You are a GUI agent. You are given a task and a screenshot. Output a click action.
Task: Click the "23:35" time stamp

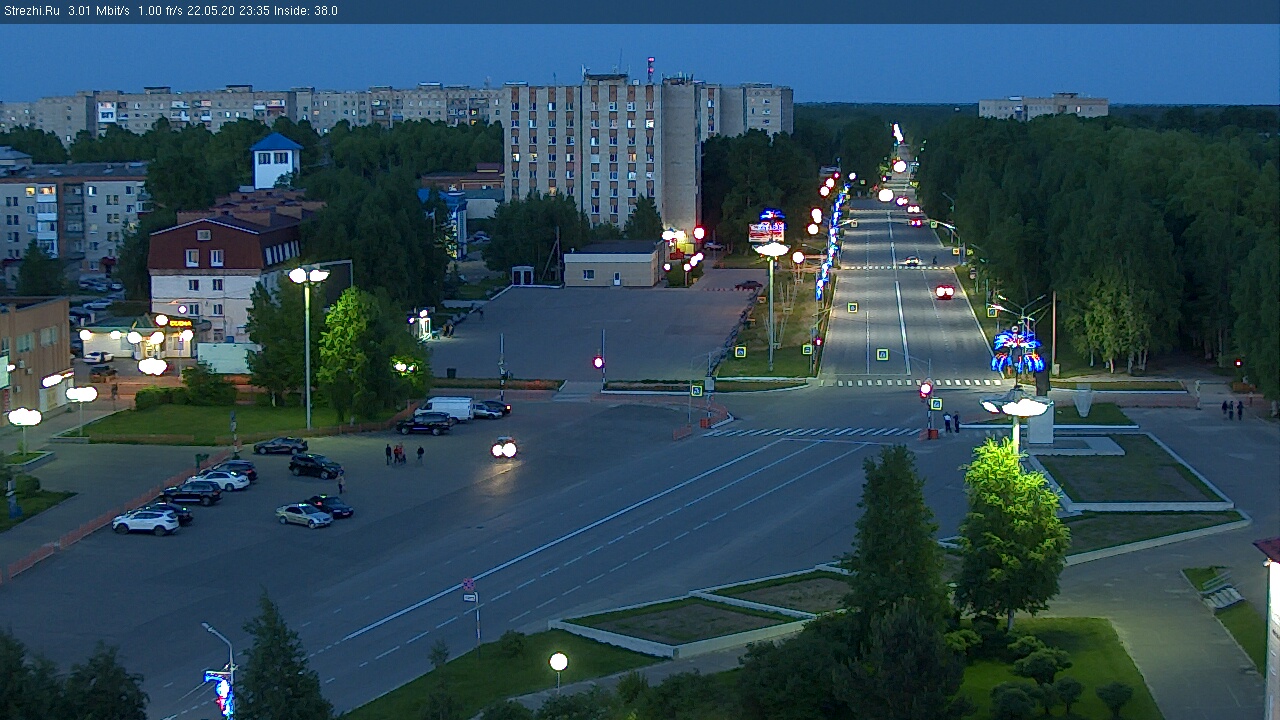point(254,11)
